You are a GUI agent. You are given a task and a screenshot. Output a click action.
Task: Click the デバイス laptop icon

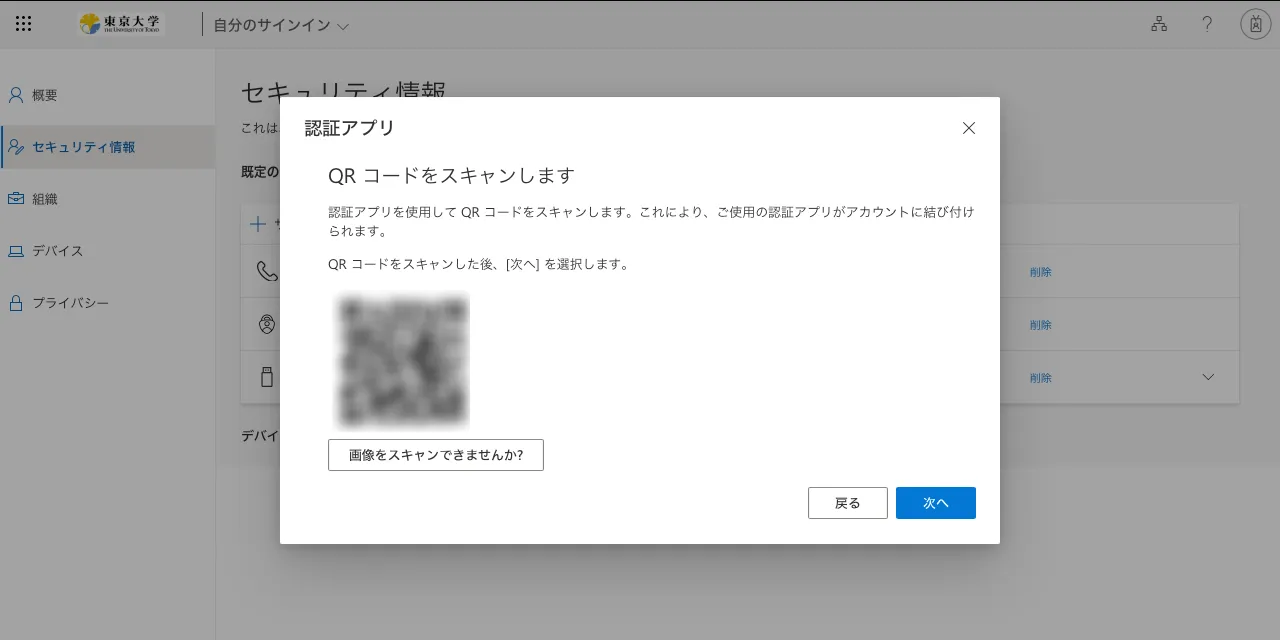(16, 251)
